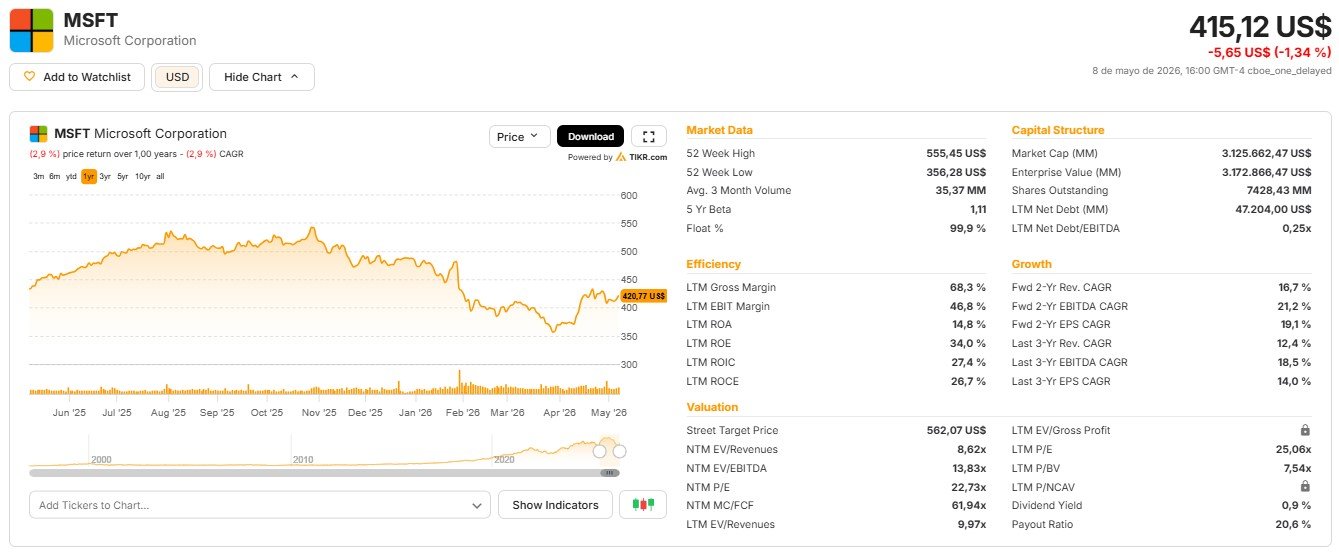Screen dimensions: 1339x552
Task: Click the 420,77 US$ price label on chart
Action: [644, 296]
